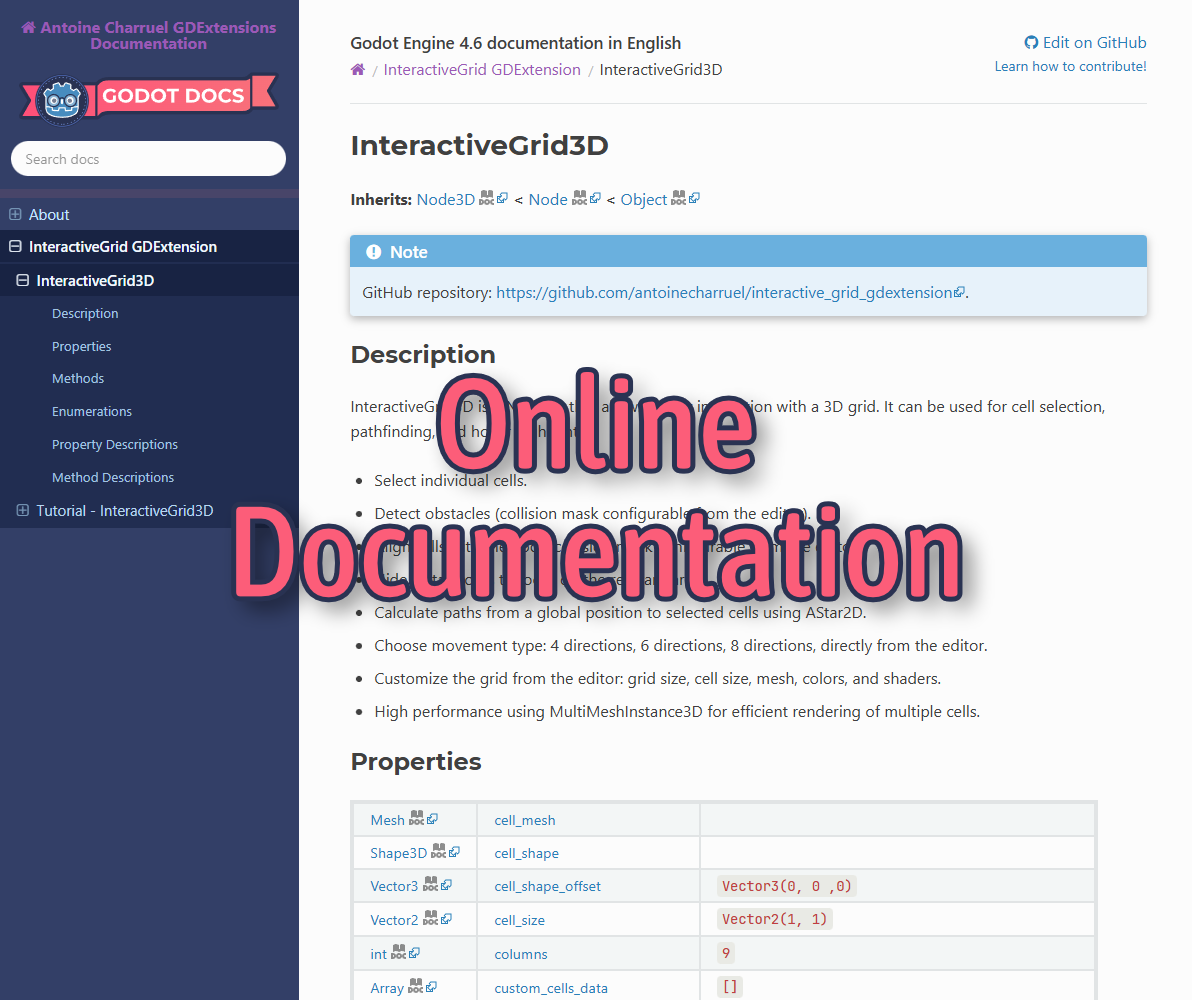Go to Description in sidebar
This screenshot has width=1192, height=1000.
(x=85, y=313)
